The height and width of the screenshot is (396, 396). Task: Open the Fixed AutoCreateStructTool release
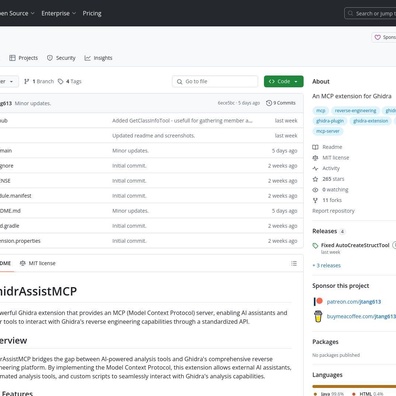[355, 245]
